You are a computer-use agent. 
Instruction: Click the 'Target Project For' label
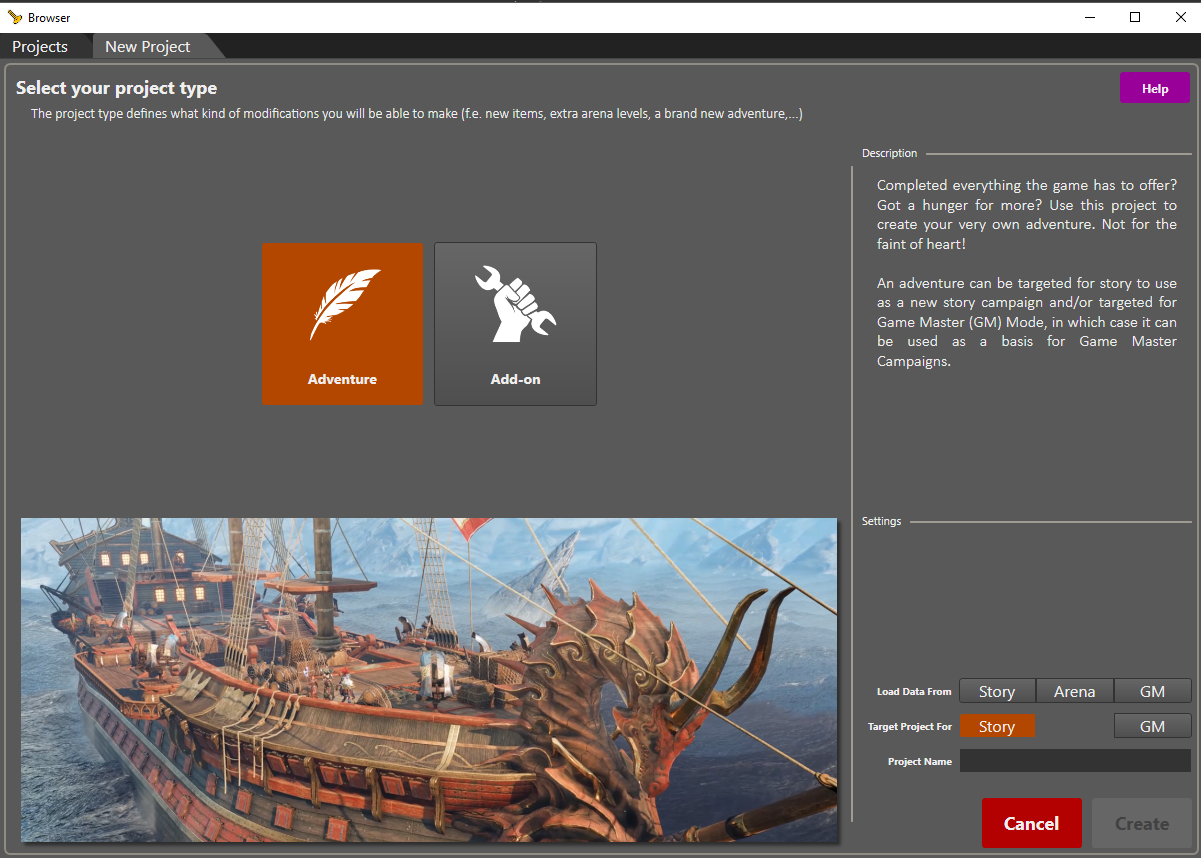pyautogui.click(x=910, y=727)
